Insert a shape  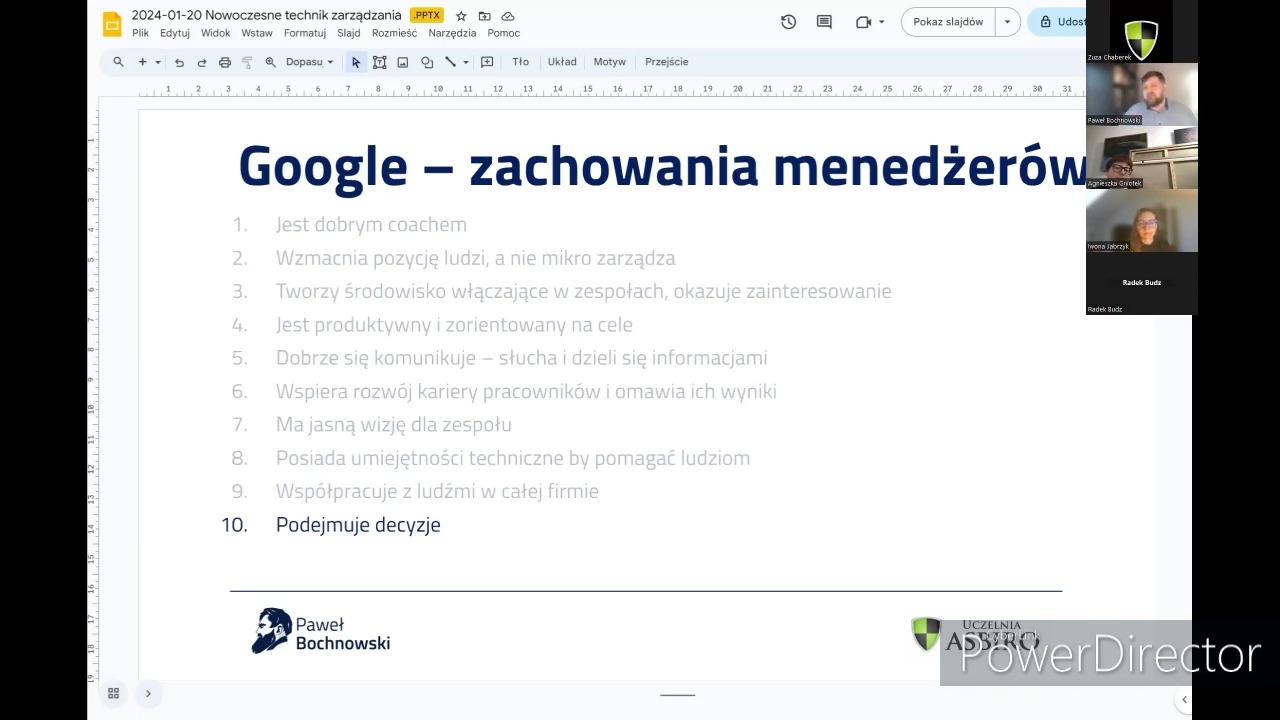click(x=427, y=62)
